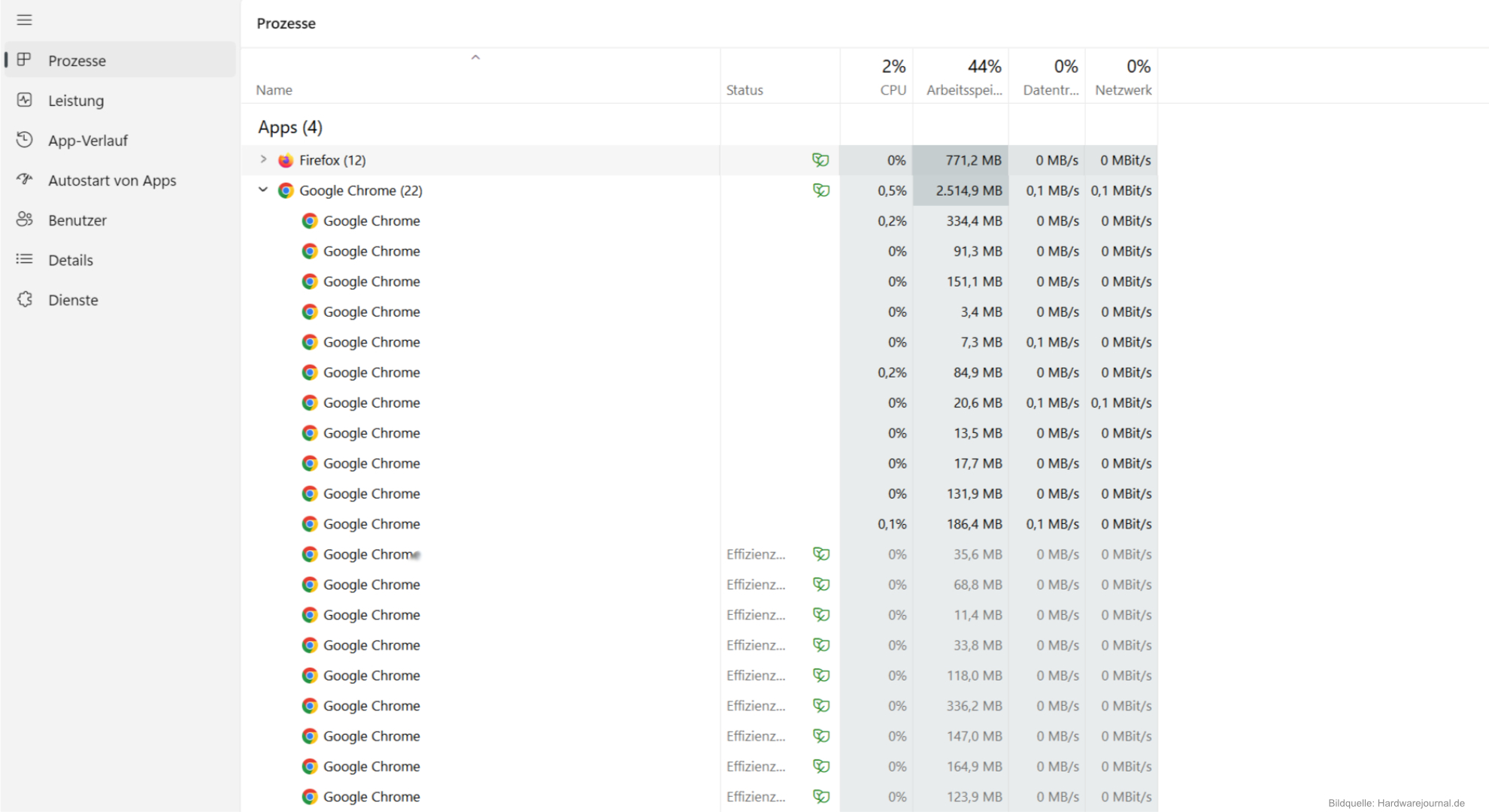Click Effizienz status of Chrome 35,6 MB row
The image size is (1489, 812).
click(x=756, y=554)
